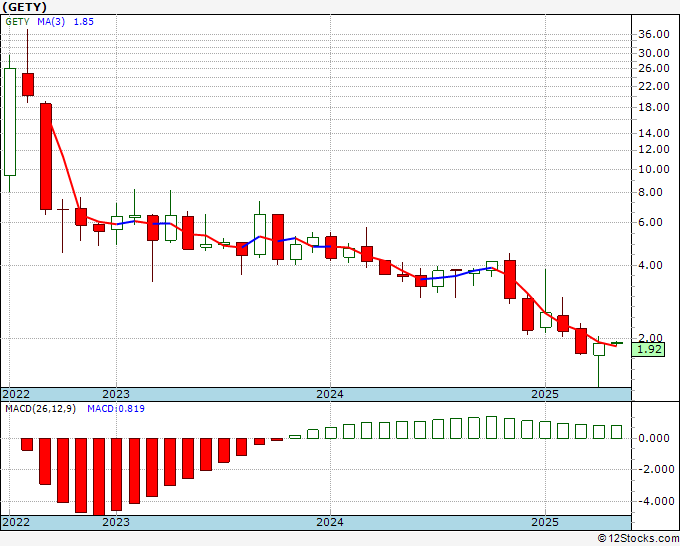Screen dimensions: 680x546
Task: Click the -4.000 MACD axis label
Action: pyautogui.click(x=656, y=502)
